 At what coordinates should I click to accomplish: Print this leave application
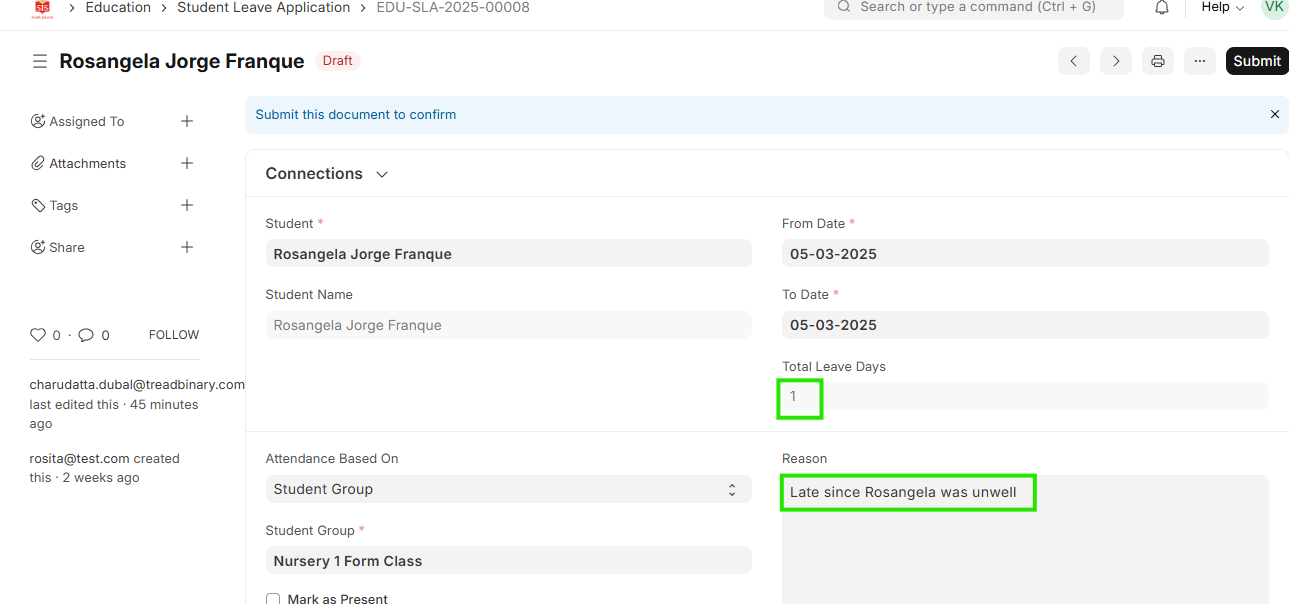(1158, 61)
